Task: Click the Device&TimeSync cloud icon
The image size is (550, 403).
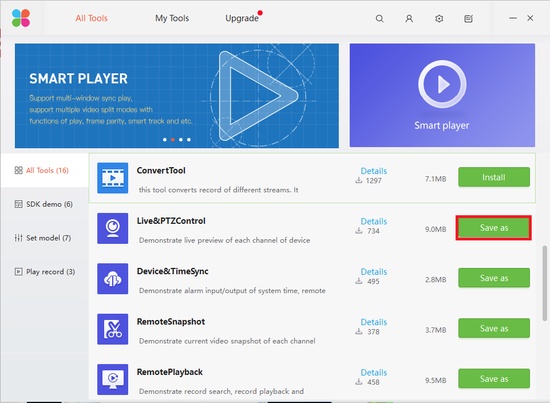Action: click(x=113, y=279)
